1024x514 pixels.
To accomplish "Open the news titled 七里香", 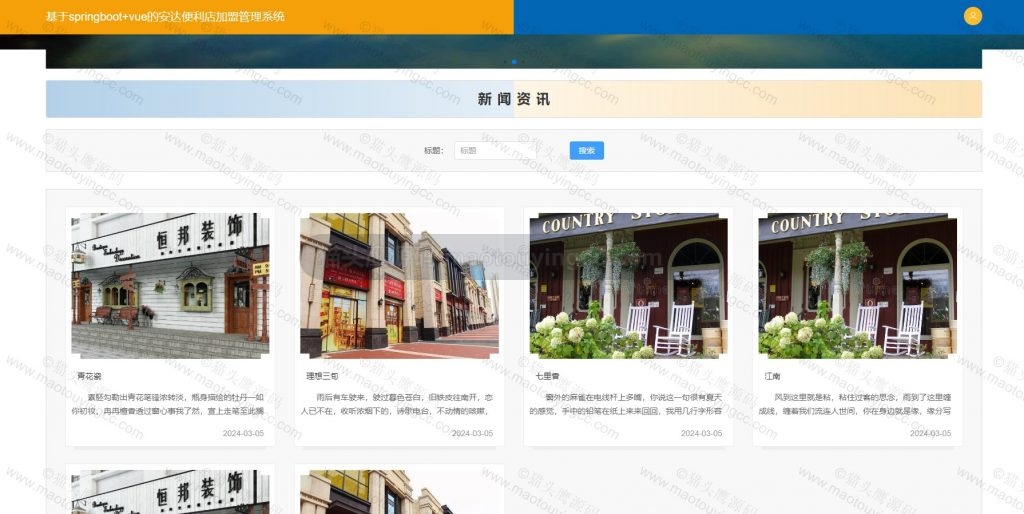I will [547, 376].
